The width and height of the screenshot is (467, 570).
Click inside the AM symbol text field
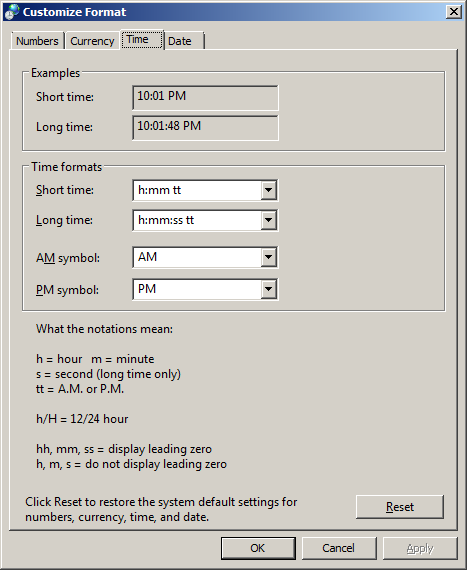point(197,257)
